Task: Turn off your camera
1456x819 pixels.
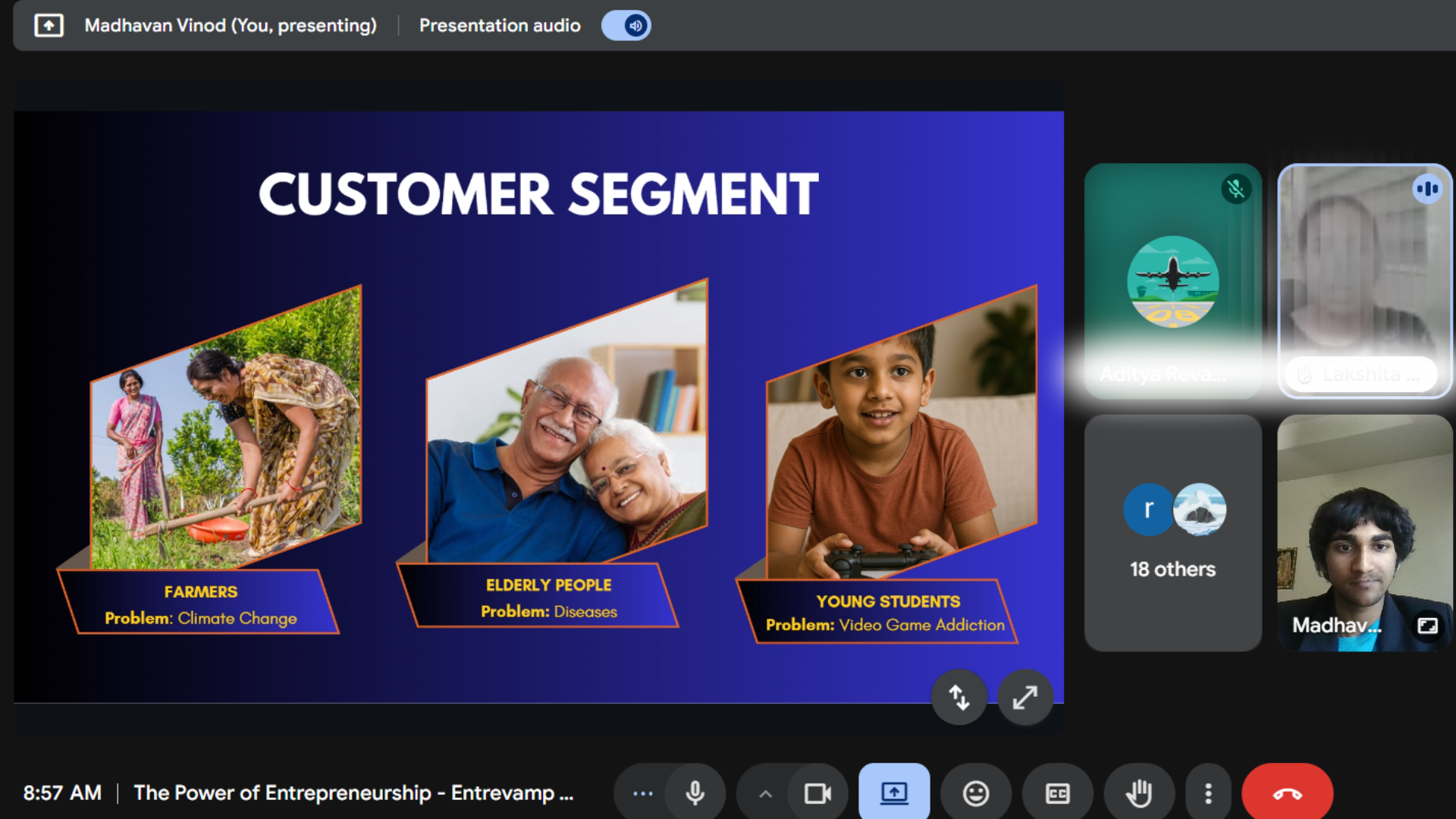Action: coord(817,792)
